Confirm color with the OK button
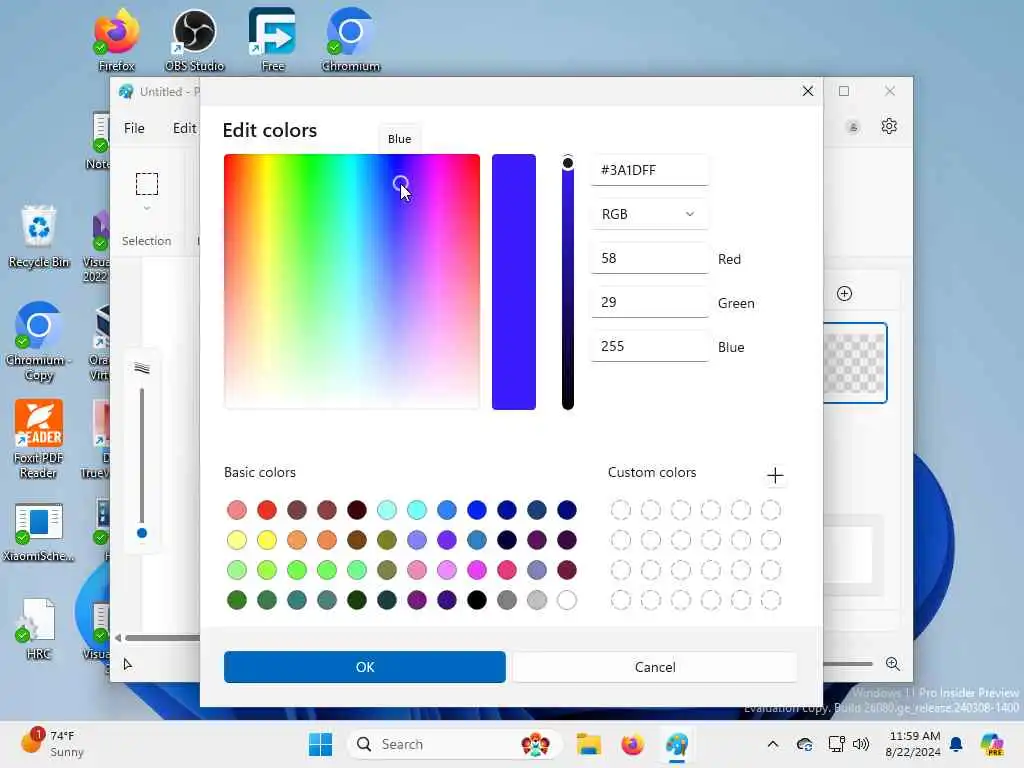This screenshot has height=768, width=1024. [364, 667]
